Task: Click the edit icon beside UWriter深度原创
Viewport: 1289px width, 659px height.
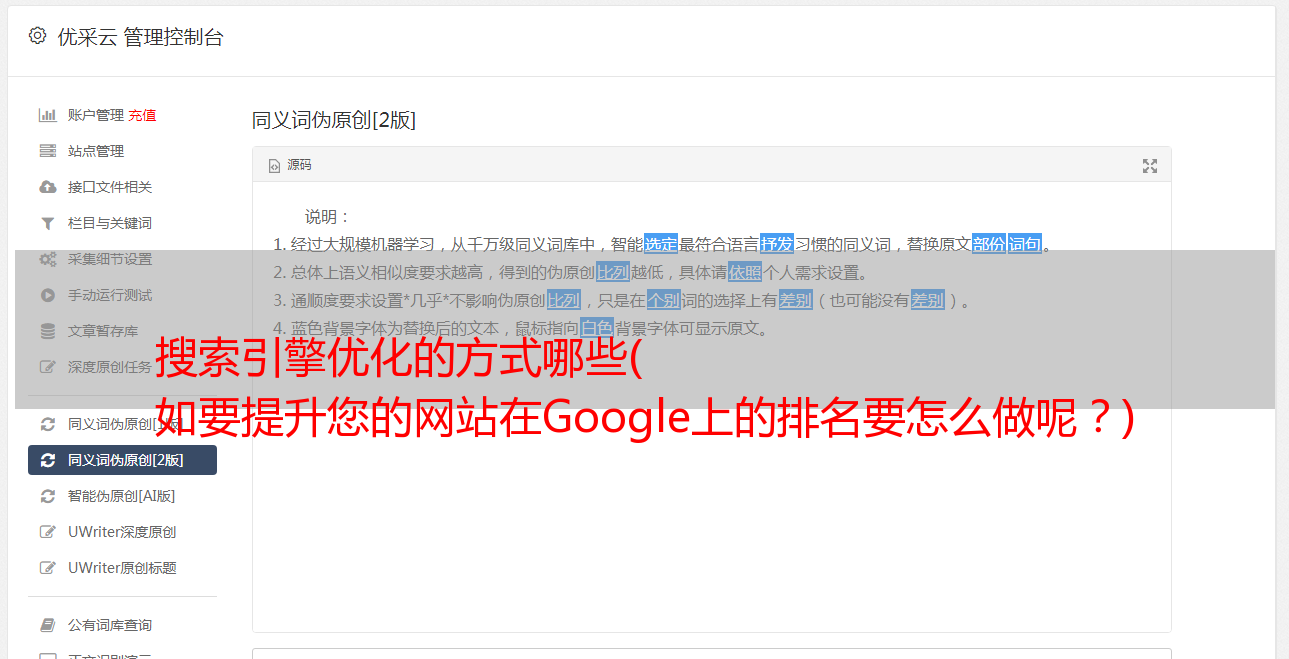Action: [47, 532]
